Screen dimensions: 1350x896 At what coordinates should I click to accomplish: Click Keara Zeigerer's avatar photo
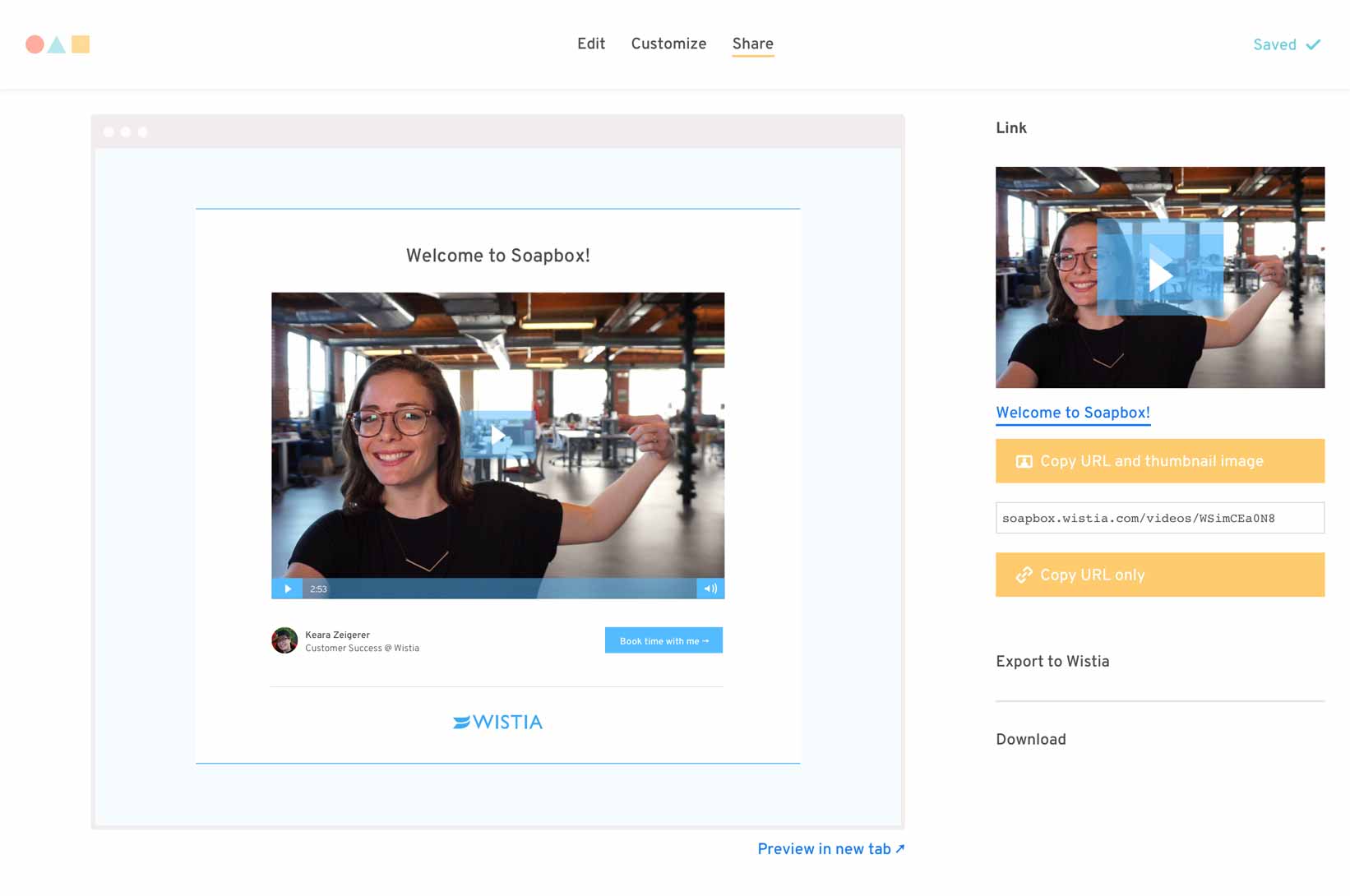click(284, 640)
